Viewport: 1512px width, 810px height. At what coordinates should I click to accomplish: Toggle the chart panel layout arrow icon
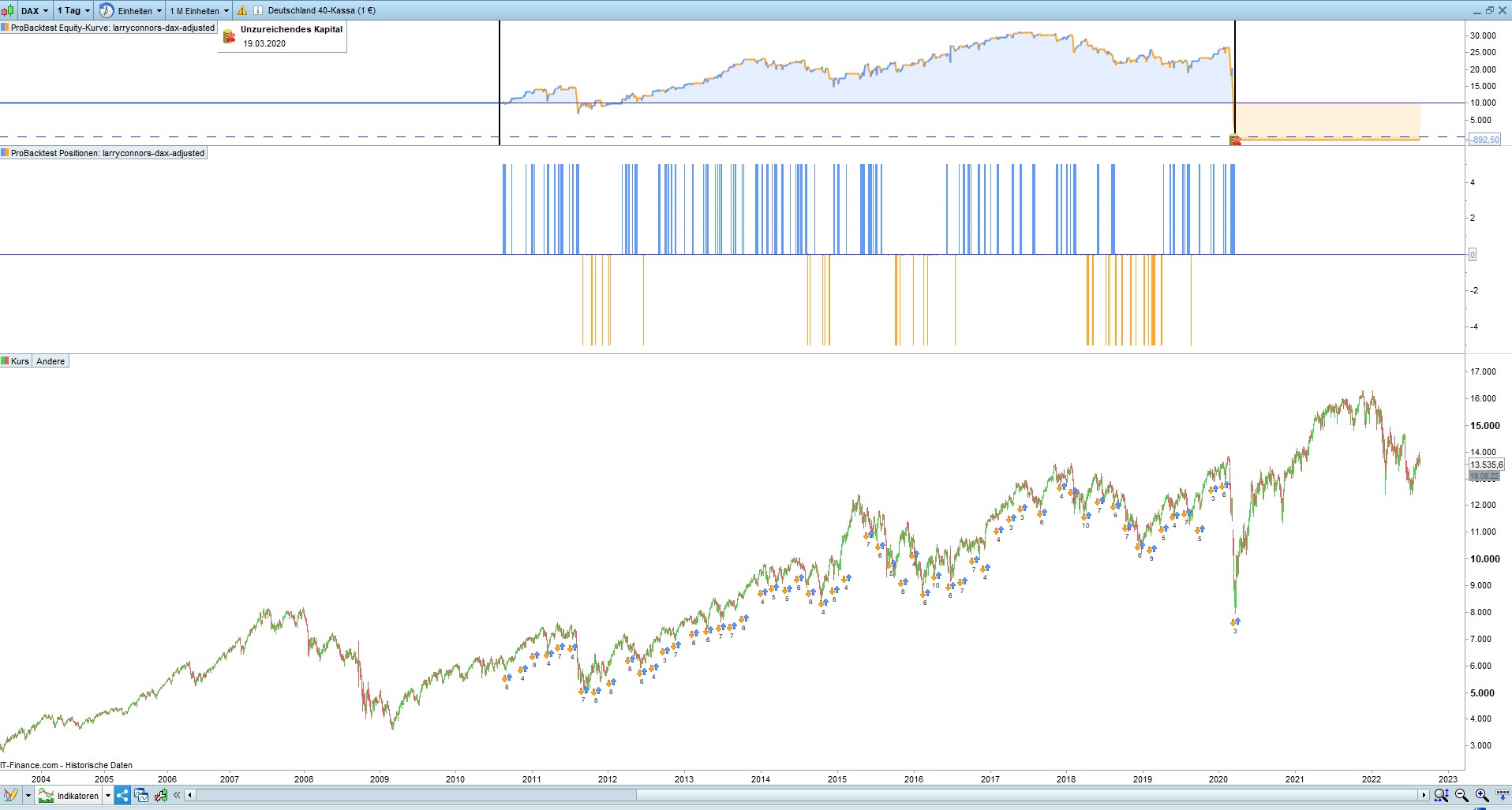(1503, 795)
